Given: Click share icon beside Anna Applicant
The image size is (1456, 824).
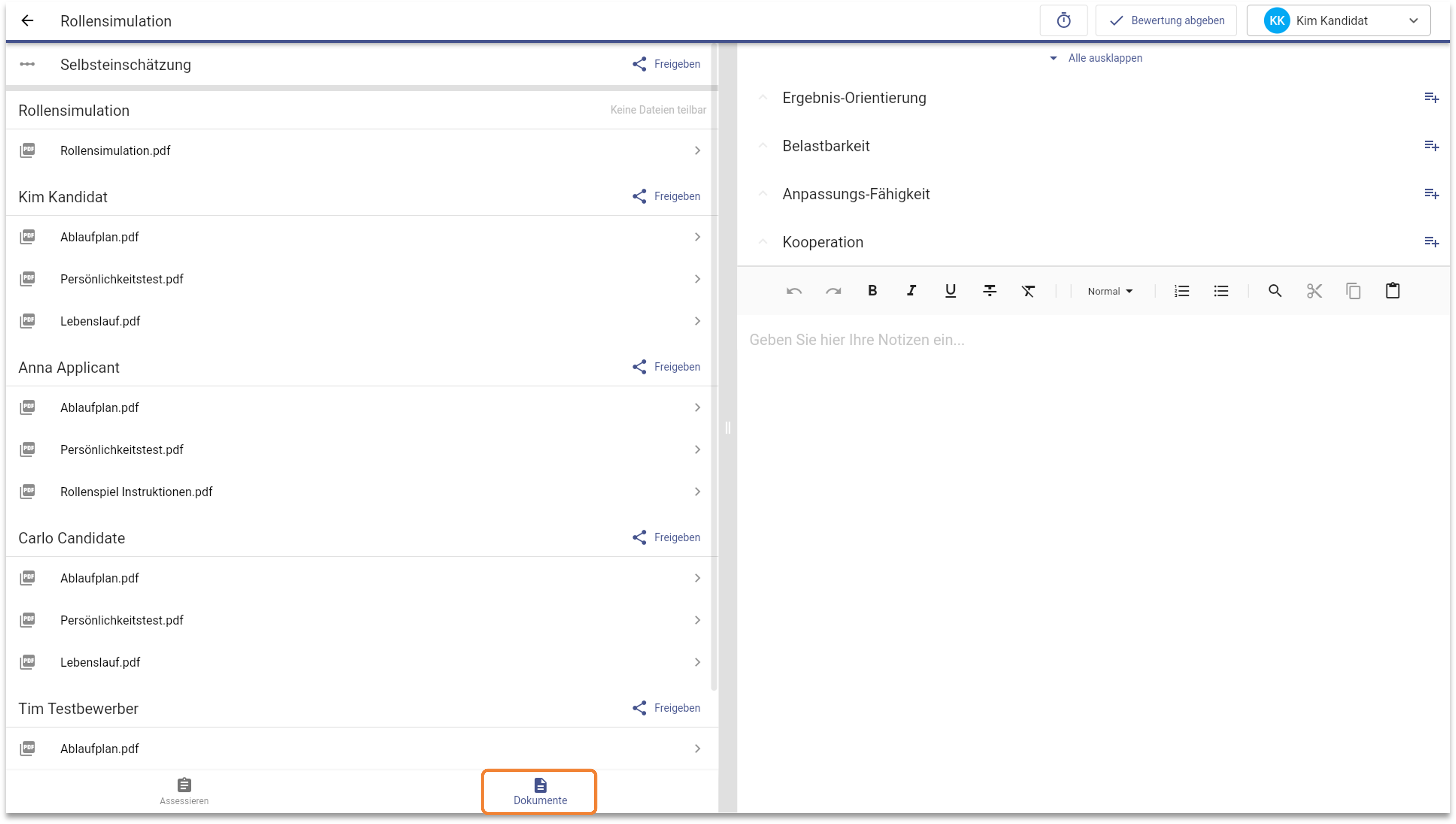Looking at the screenshot, I should pos(639,367).
